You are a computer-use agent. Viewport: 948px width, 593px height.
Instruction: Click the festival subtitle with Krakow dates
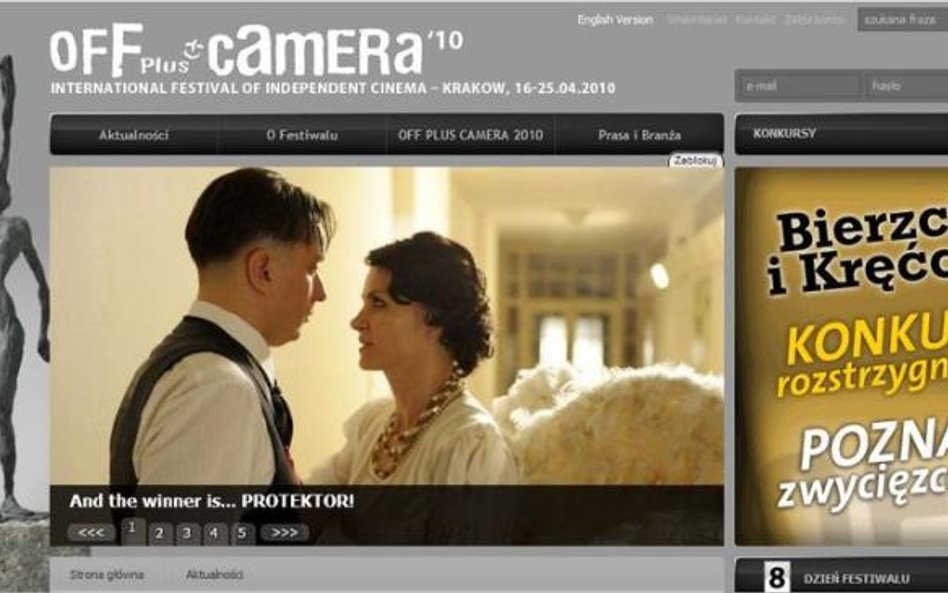(333, 88)
